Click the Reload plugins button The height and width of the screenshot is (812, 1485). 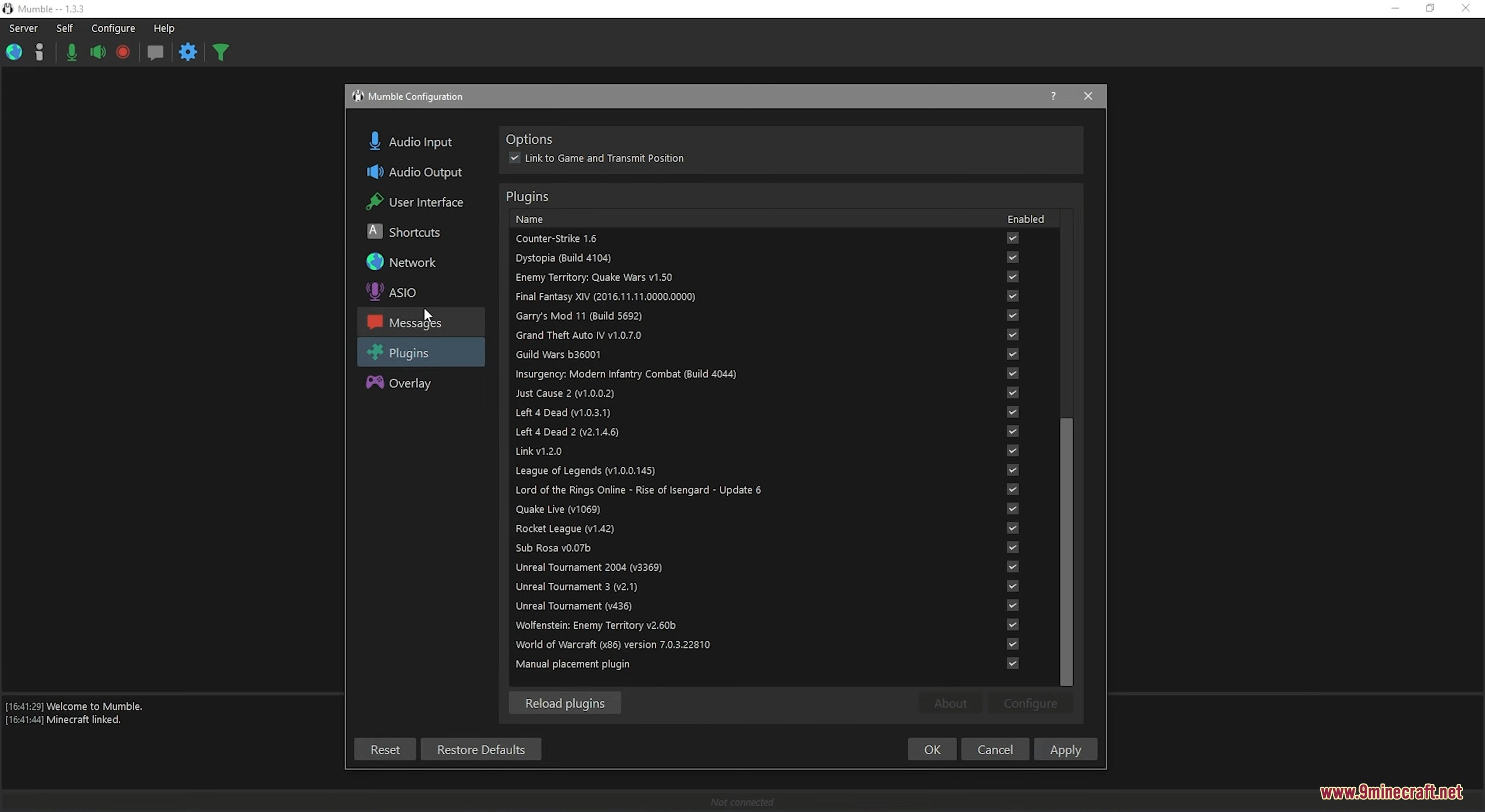click(564, 703)
